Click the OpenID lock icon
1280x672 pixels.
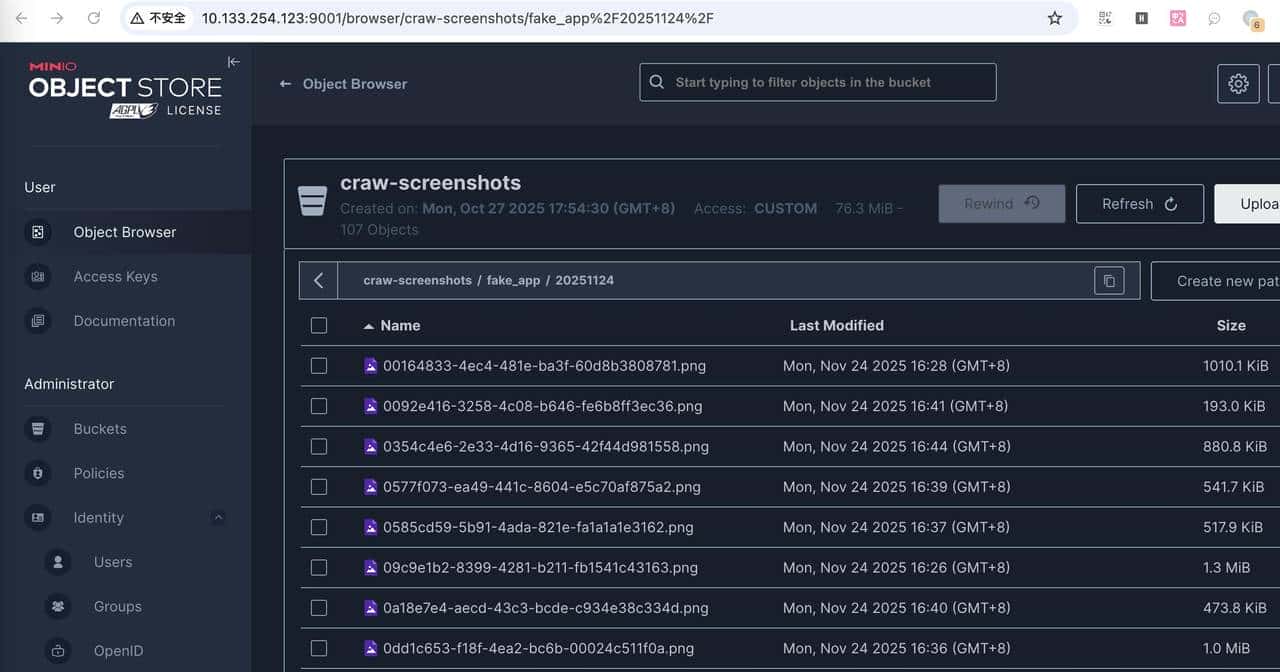click(58, 651)
